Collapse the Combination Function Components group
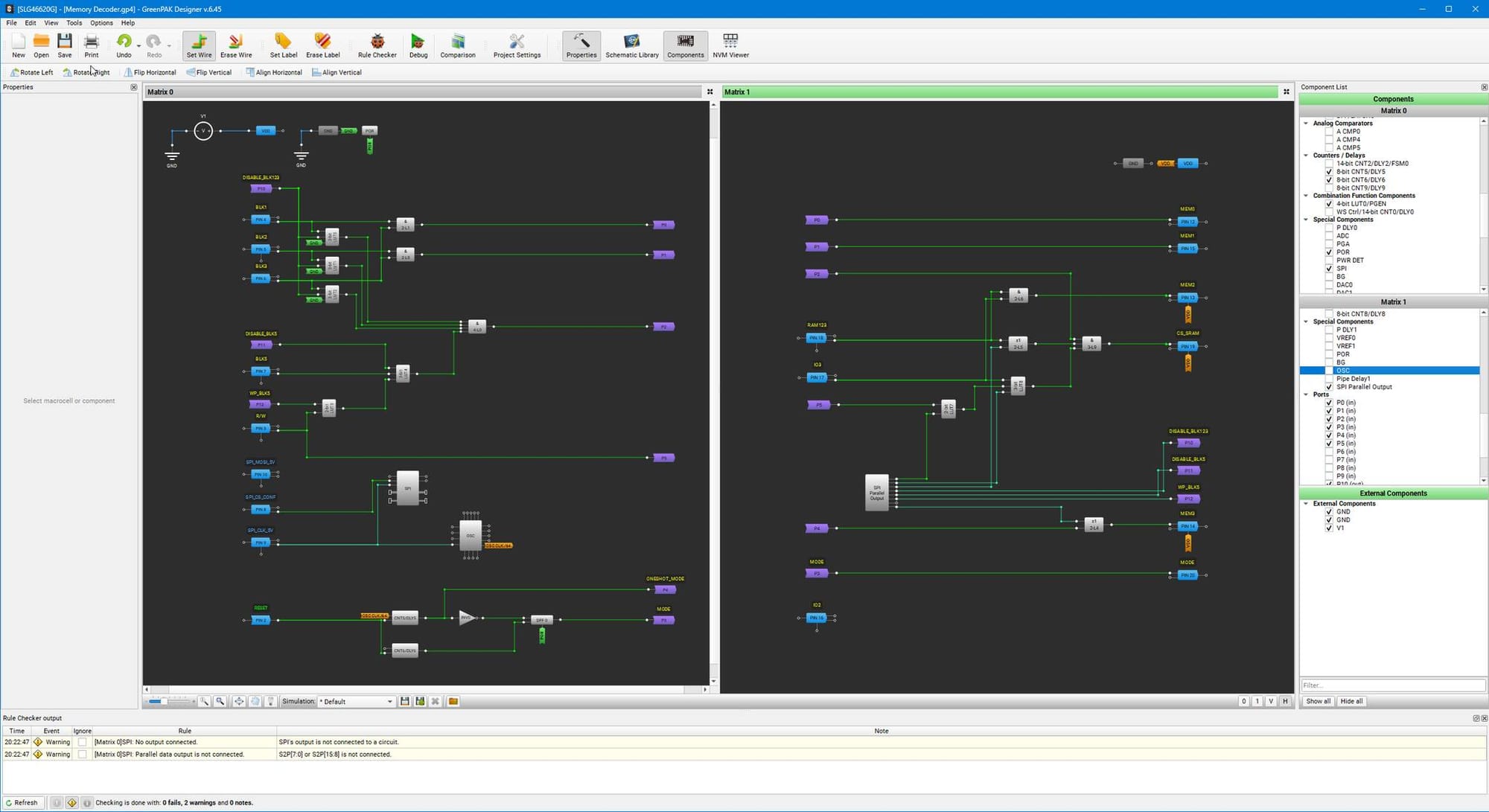Image resolution: width=1489 pixels, height=812 pixels. [1306, 195]
